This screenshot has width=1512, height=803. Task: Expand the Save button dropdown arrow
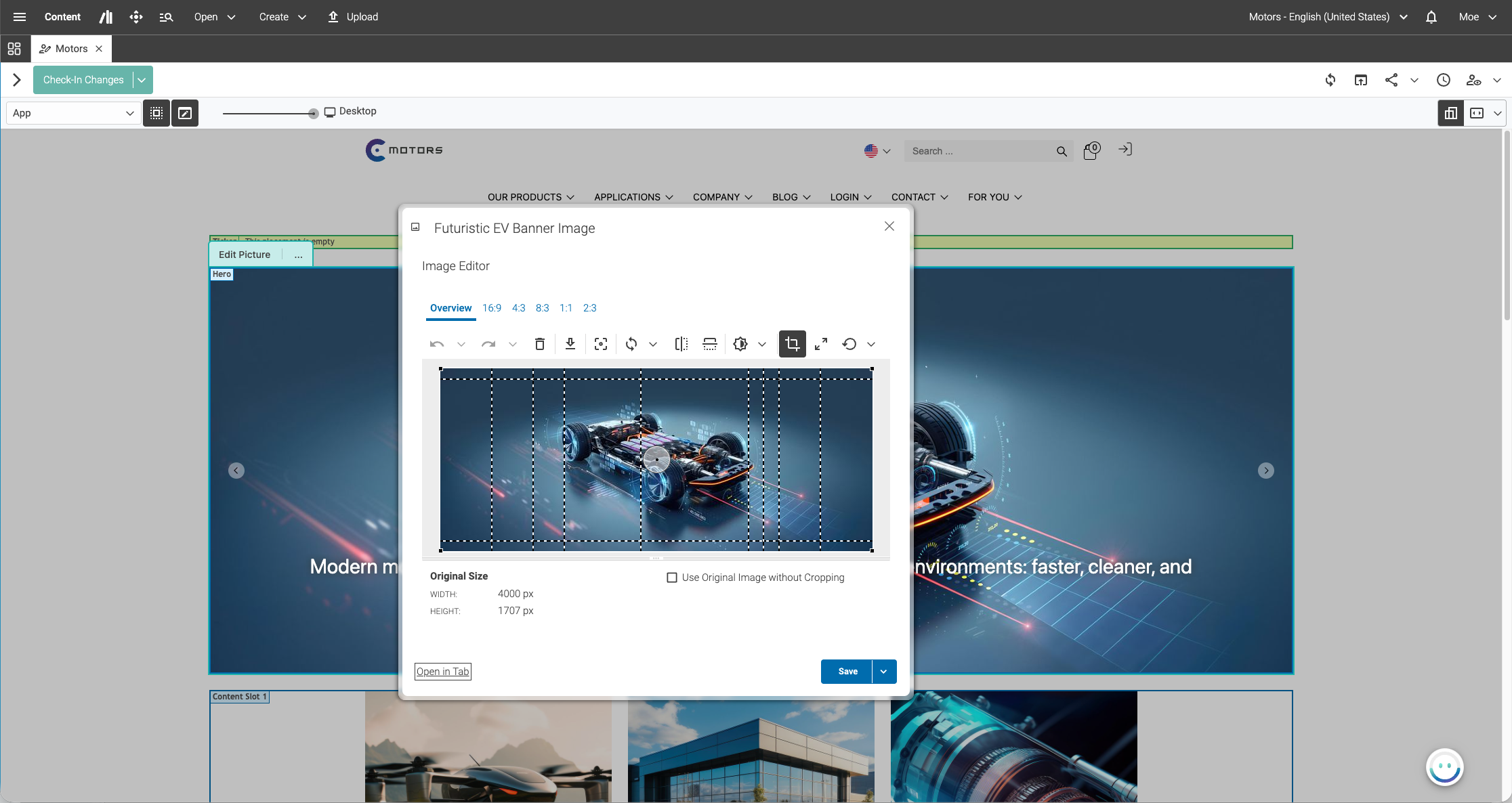(883, 672)
